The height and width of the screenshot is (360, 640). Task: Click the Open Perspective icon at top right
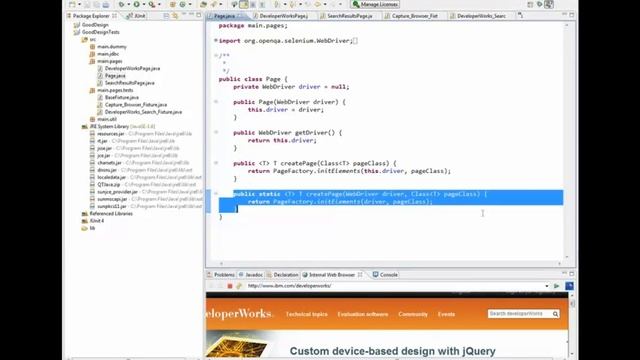(x=530, y=4)
